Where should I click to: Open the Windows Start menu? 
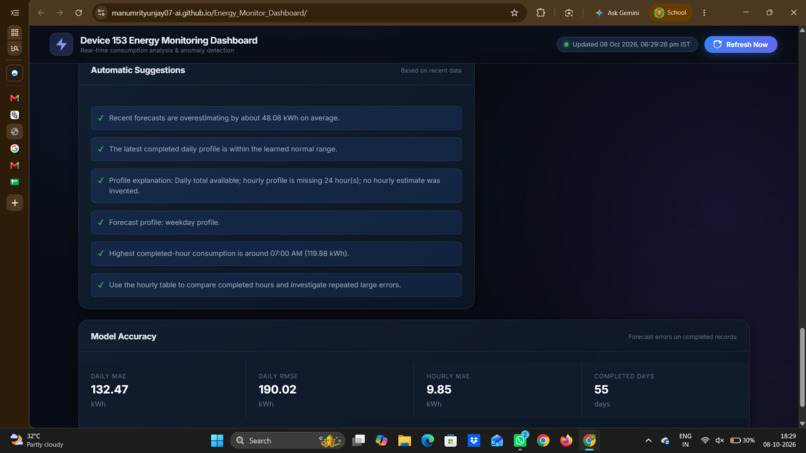217,440
